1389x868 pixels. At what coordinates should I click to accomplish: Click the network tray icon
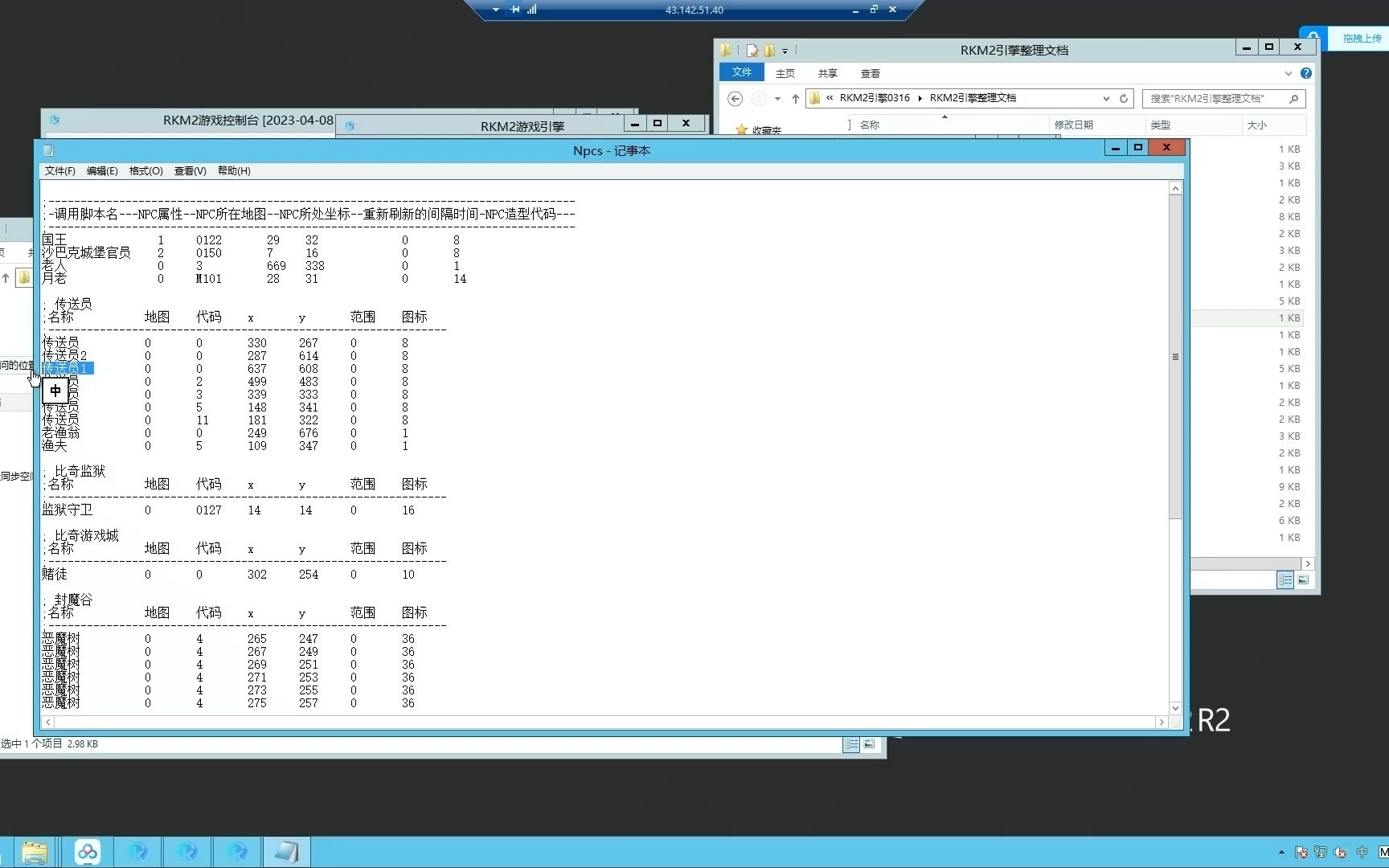coord(1320,852)
